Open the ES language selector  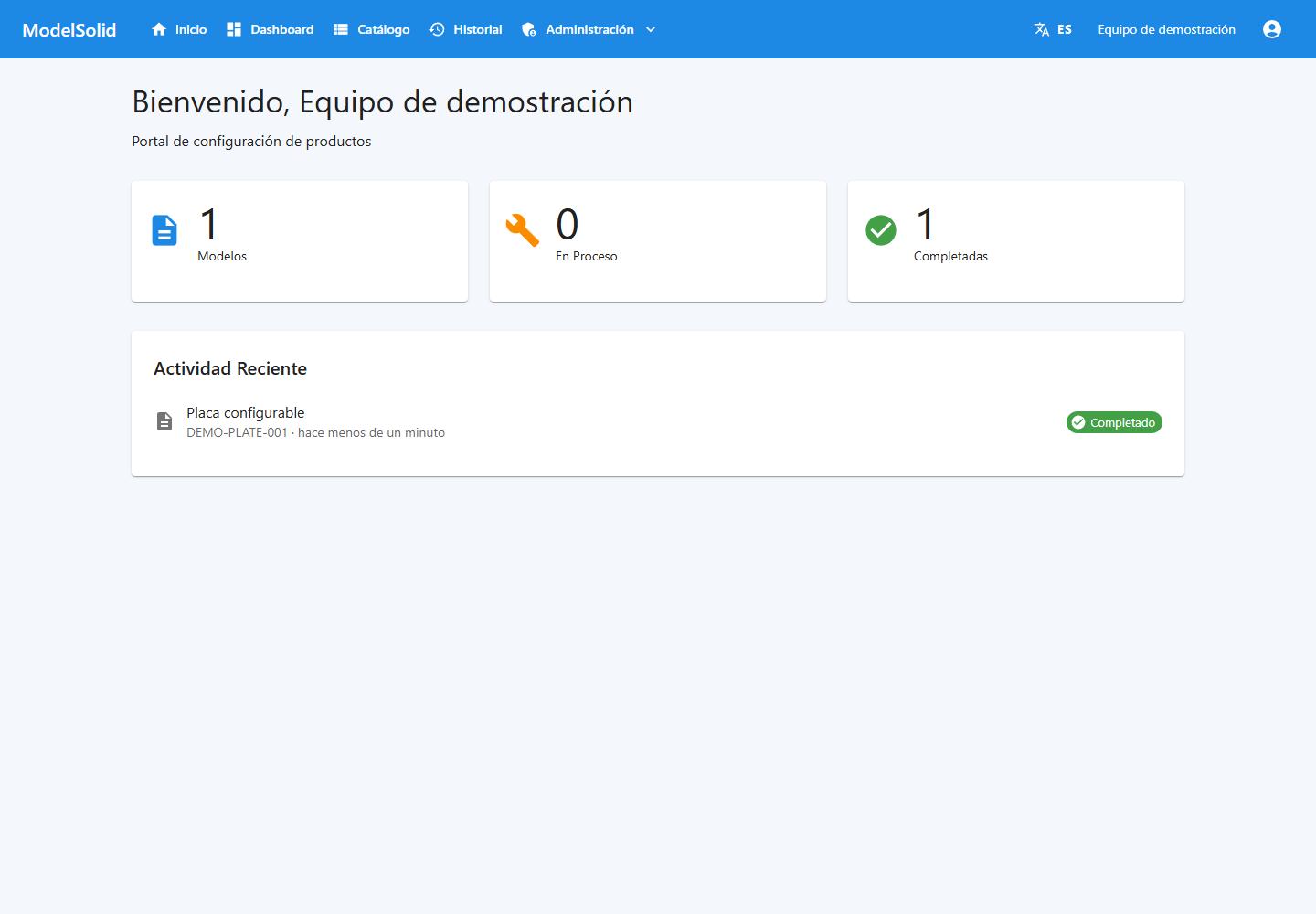(x=1053, y=29)
